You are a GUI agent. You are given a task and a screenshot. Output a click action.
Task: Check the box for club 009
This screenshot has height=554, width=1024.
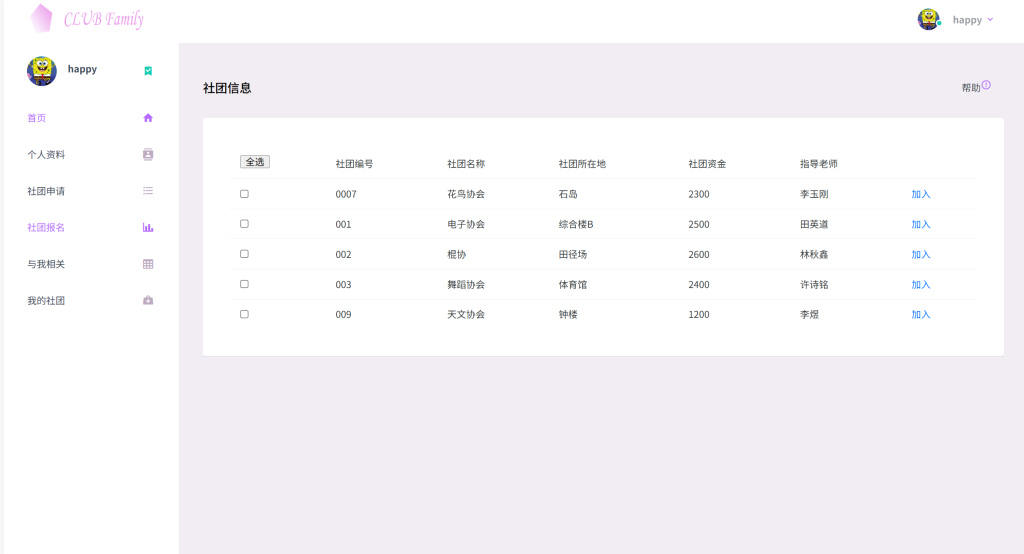tap(244, 314)
